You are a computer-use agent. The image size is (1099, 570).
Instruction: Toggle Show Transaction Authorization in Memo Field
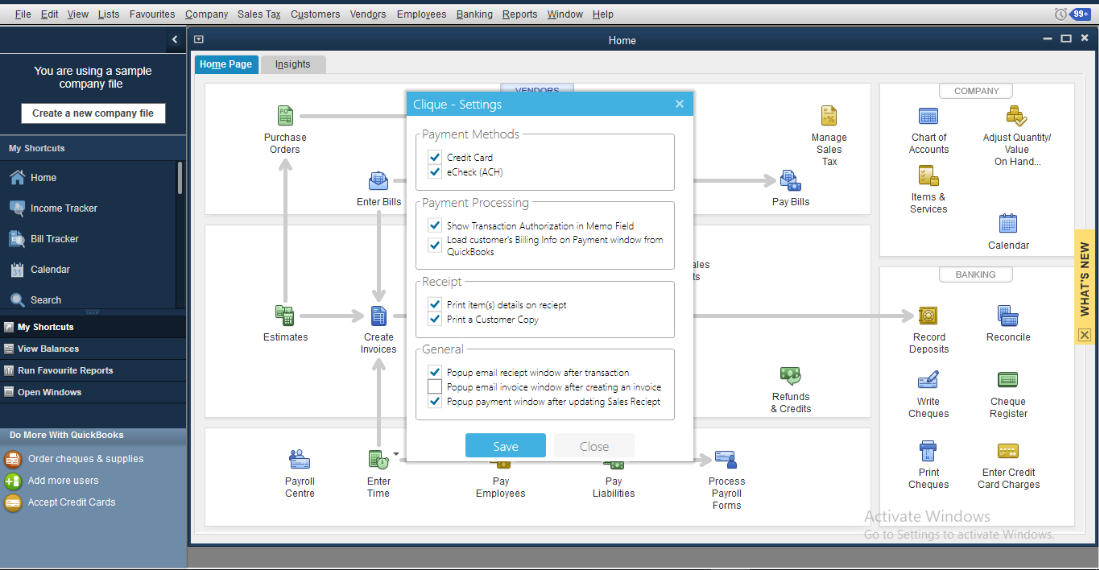[435, 226]
